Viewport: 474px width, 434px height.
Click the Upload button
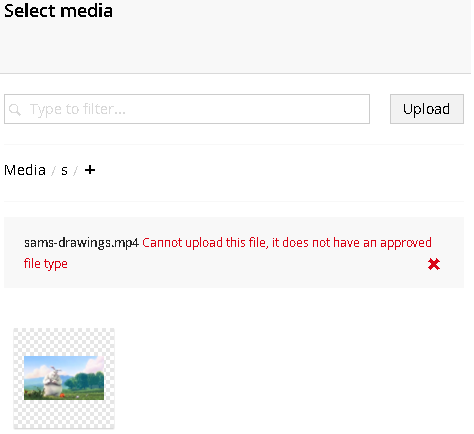pyautogui.click(x=427, y=109)
